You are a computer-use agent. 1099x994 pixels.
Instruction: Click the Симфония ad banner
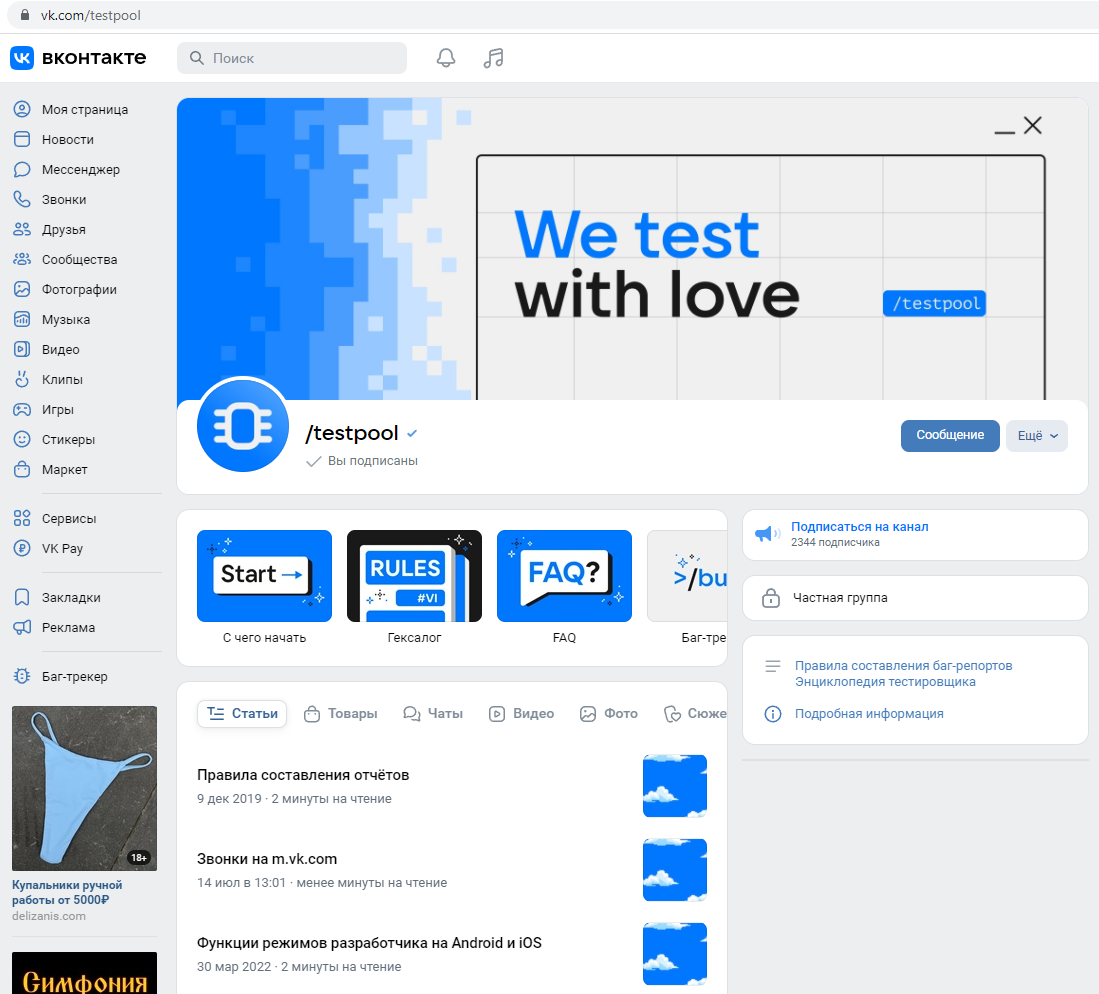pos(84,973)
